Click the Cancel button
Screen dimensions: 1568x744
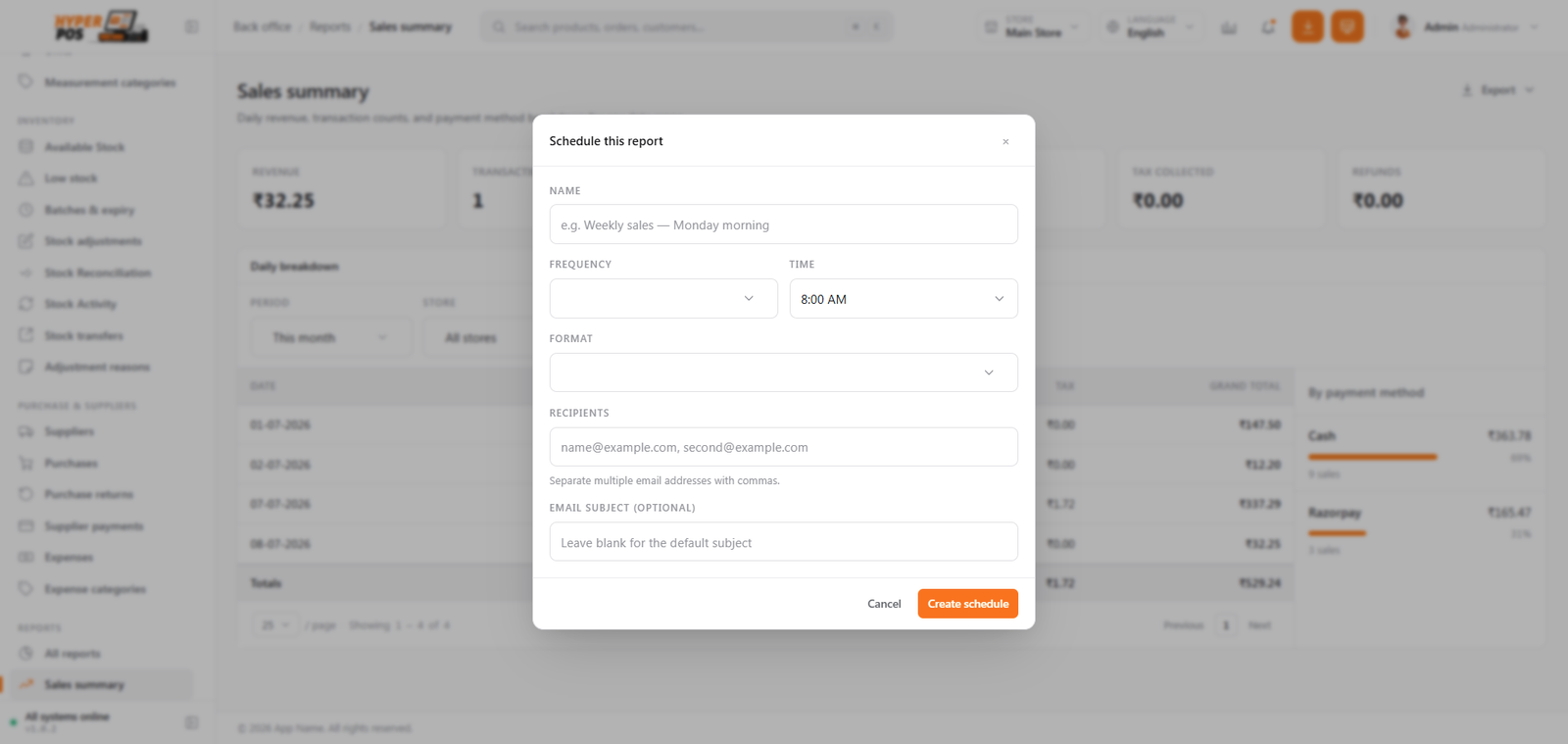(x=884, y=604)
